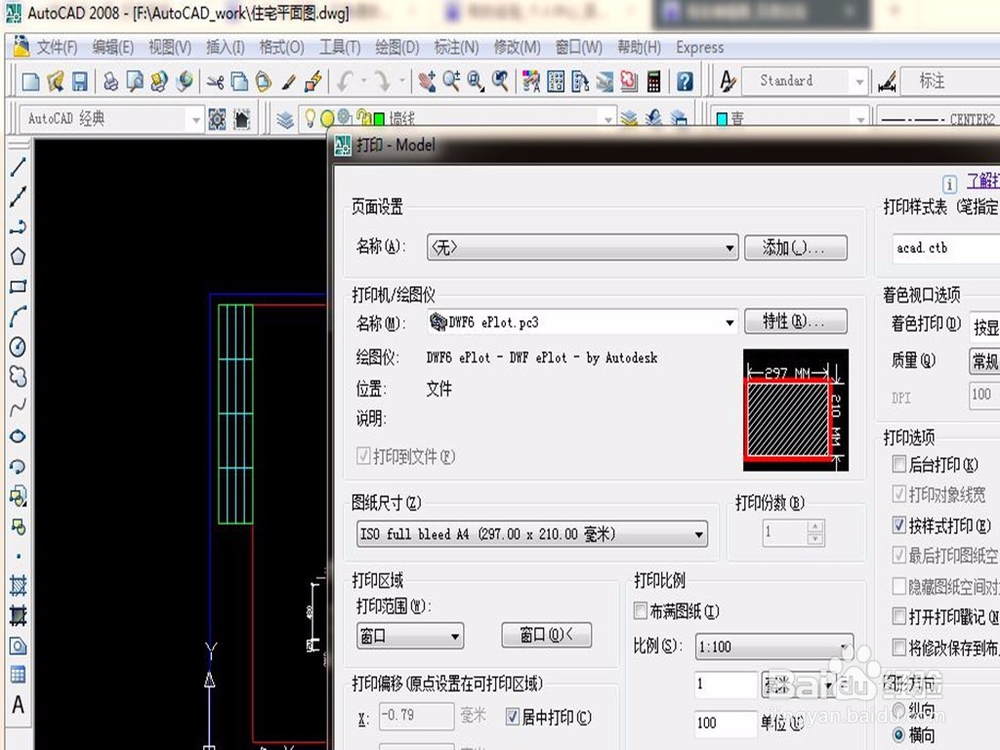Click the 了解打印 help link
The width and height of the screenshot is (1000, 750).
(x=983, y=182)
